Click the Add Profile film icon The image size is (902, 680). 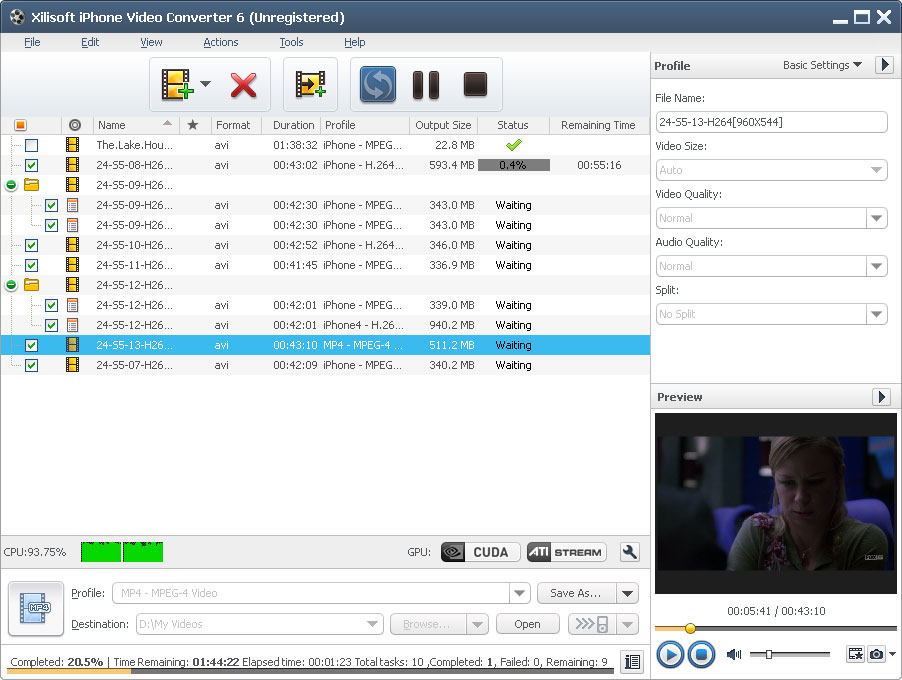coord(310,85)
